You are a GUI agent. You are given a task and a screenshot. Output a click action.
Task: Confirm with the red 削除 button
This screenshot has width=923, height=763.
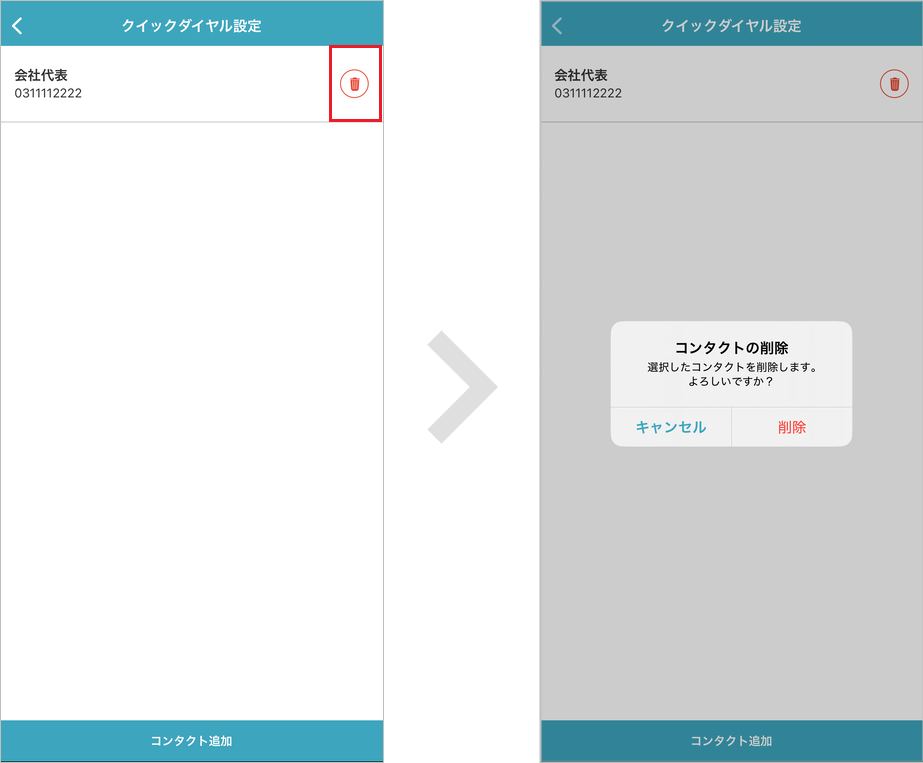tap(792, 427)
